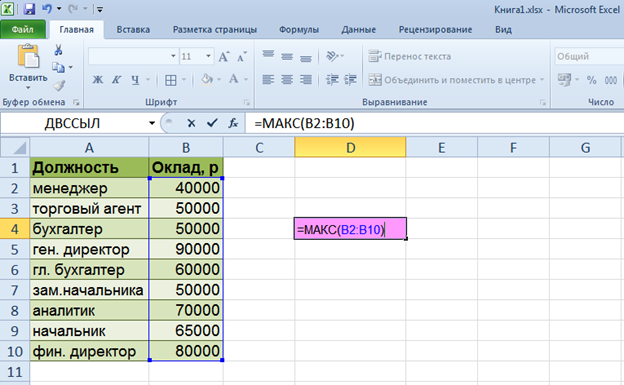Screen dimensions: 624x385
Task: Open Выравнивание group dialog launcher
Action: click(542, 103)
